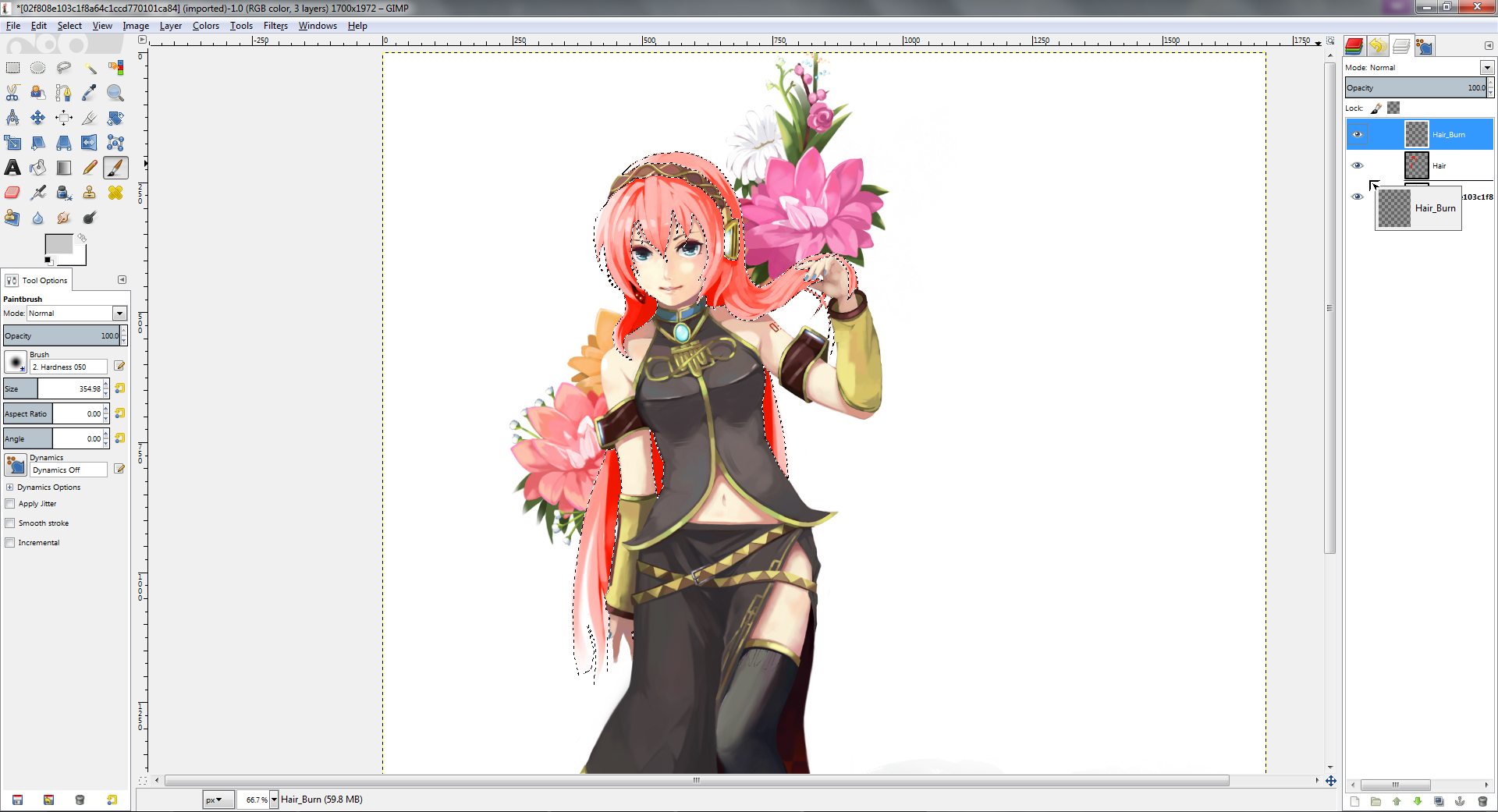Open the dynamics selector icon
Viewport: 1498px width, 812px height.
[x=16, y=466]
